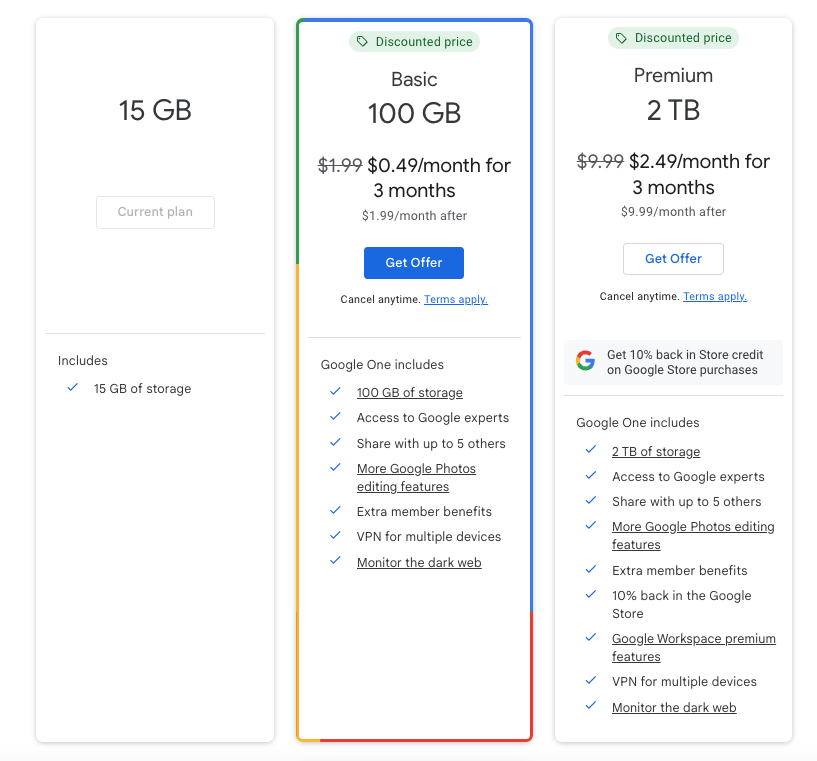Viewport: 817px width, 761px height.
Task: Click the disabled Current plan button
Action: click(x=155, y=212)
